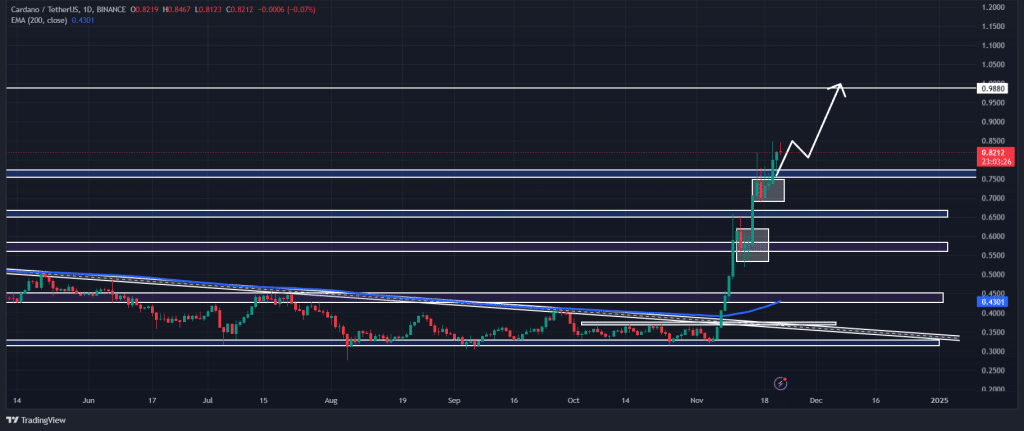Screen dimensions: 1024x431
Task: Click the 0.4000 price axis label
Action: (x=991, y=313)
